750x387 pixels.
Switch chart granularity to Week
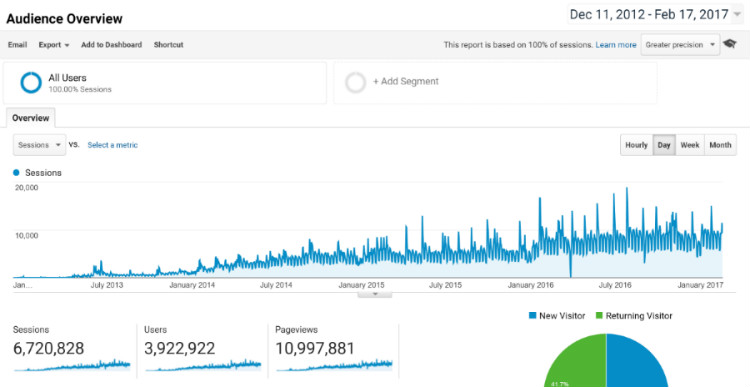690,145
